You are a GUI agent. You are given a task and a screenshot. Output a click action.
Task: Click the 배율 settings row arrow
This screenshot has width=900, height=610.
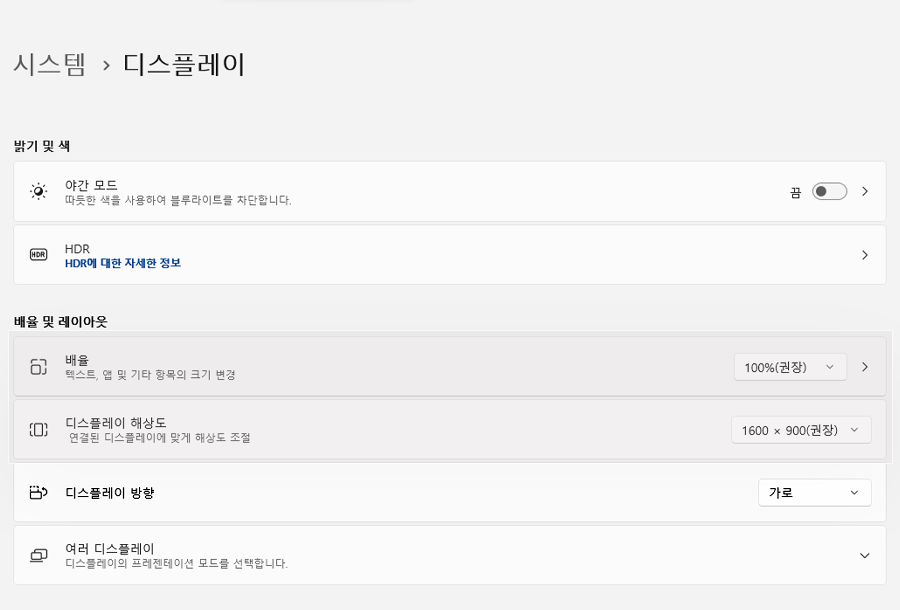tap(864, 367)
